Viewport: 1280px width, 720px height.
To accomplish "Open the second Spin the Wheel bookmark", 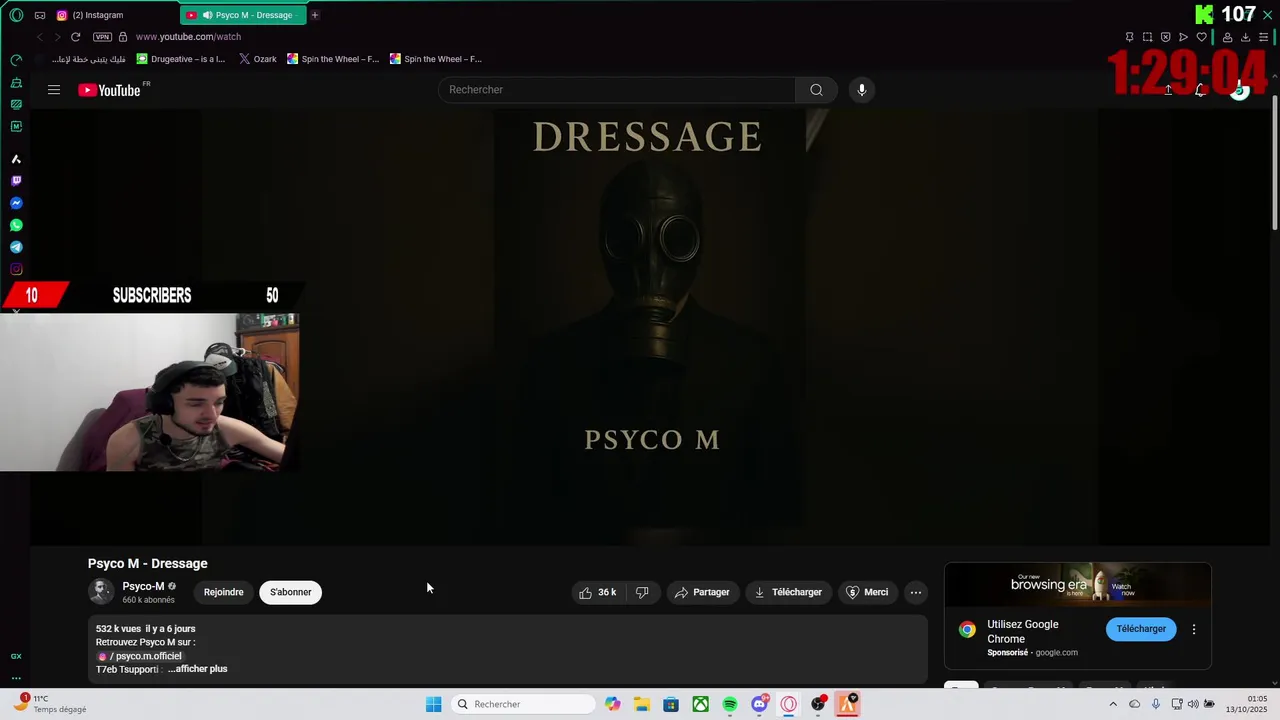I will (x=436, y=59).
